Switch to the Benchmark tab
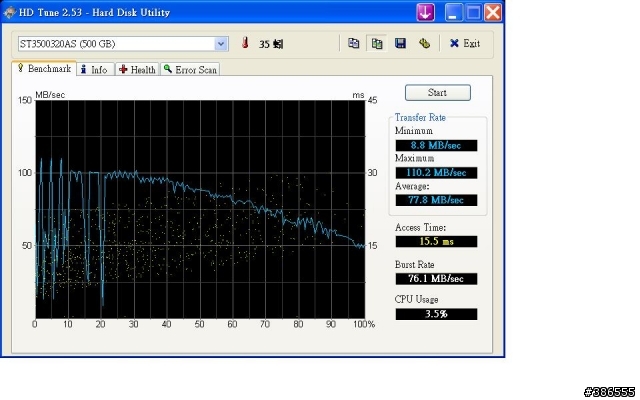The height and width of the screenshot is (400, 640). click(44, 69)
